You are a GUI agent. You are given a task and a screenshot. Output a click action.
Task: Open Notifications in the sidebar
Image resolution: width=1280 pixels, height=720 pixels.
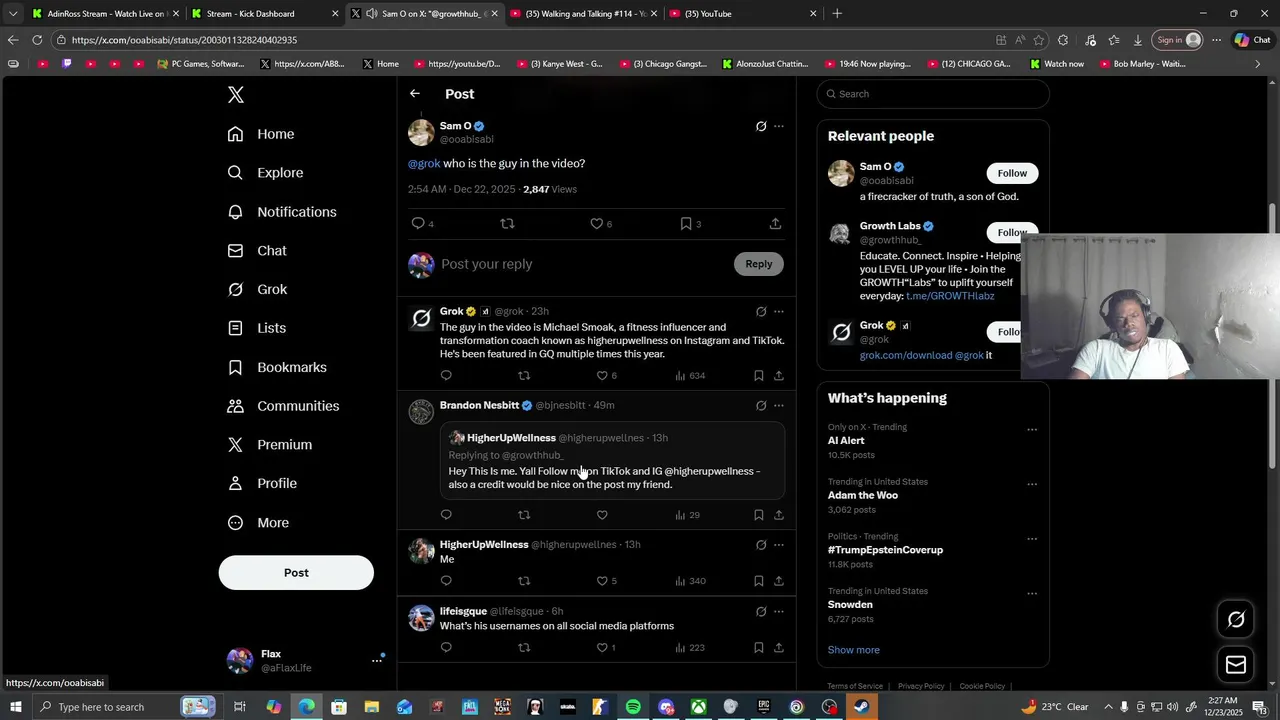coord(282,212)
